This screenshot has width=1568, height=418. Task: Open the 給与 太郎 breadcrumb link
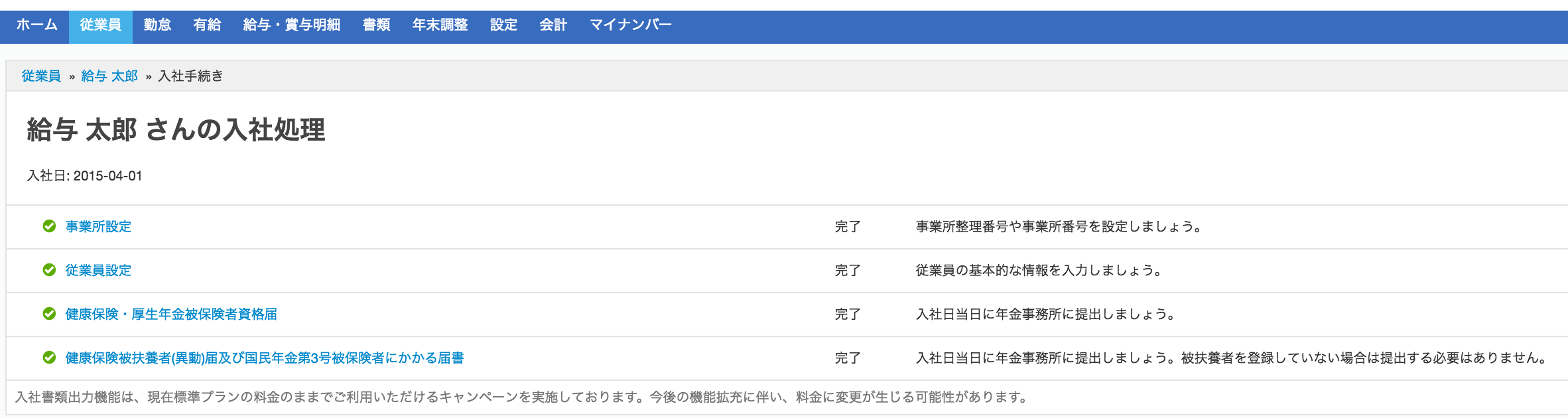[x=109, y=76]
